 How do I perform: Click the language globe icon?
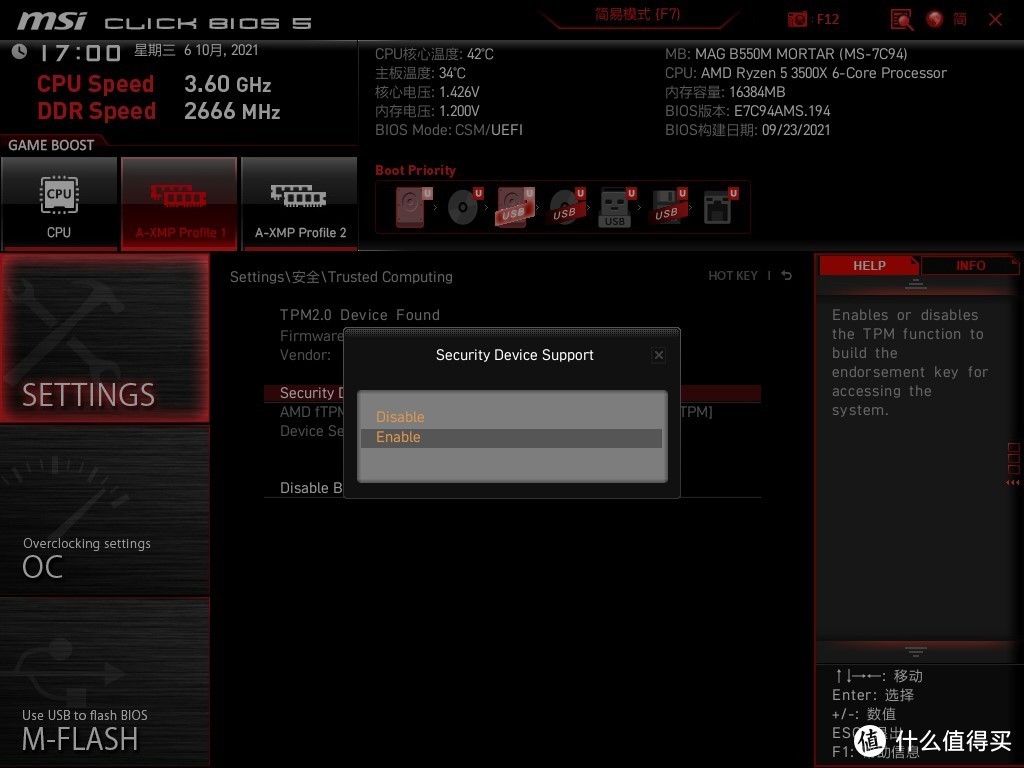click(x=933, y=18)
